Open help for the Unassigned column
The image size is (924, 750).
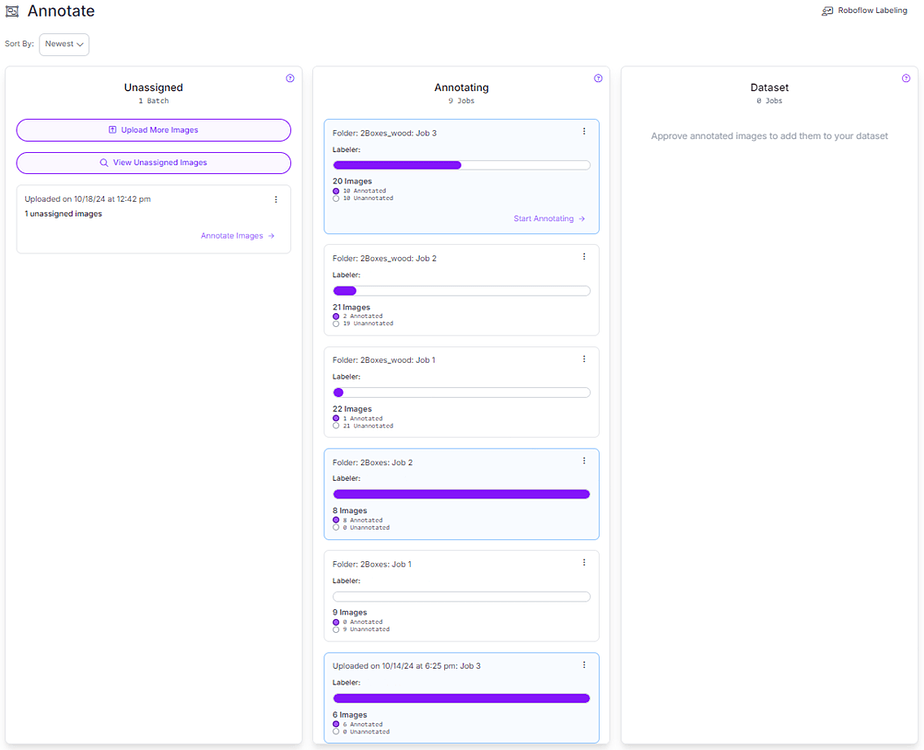click(290, 77)
